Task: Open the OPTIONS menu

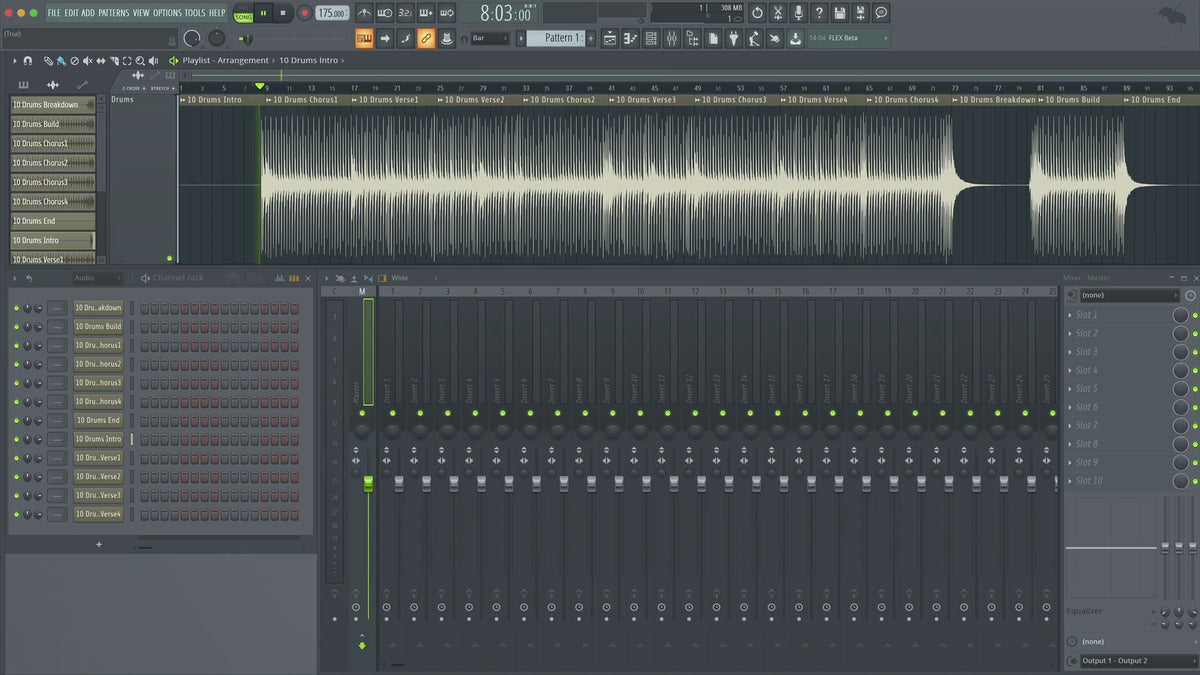Action: pyautogui.click(x=167, y=13)
